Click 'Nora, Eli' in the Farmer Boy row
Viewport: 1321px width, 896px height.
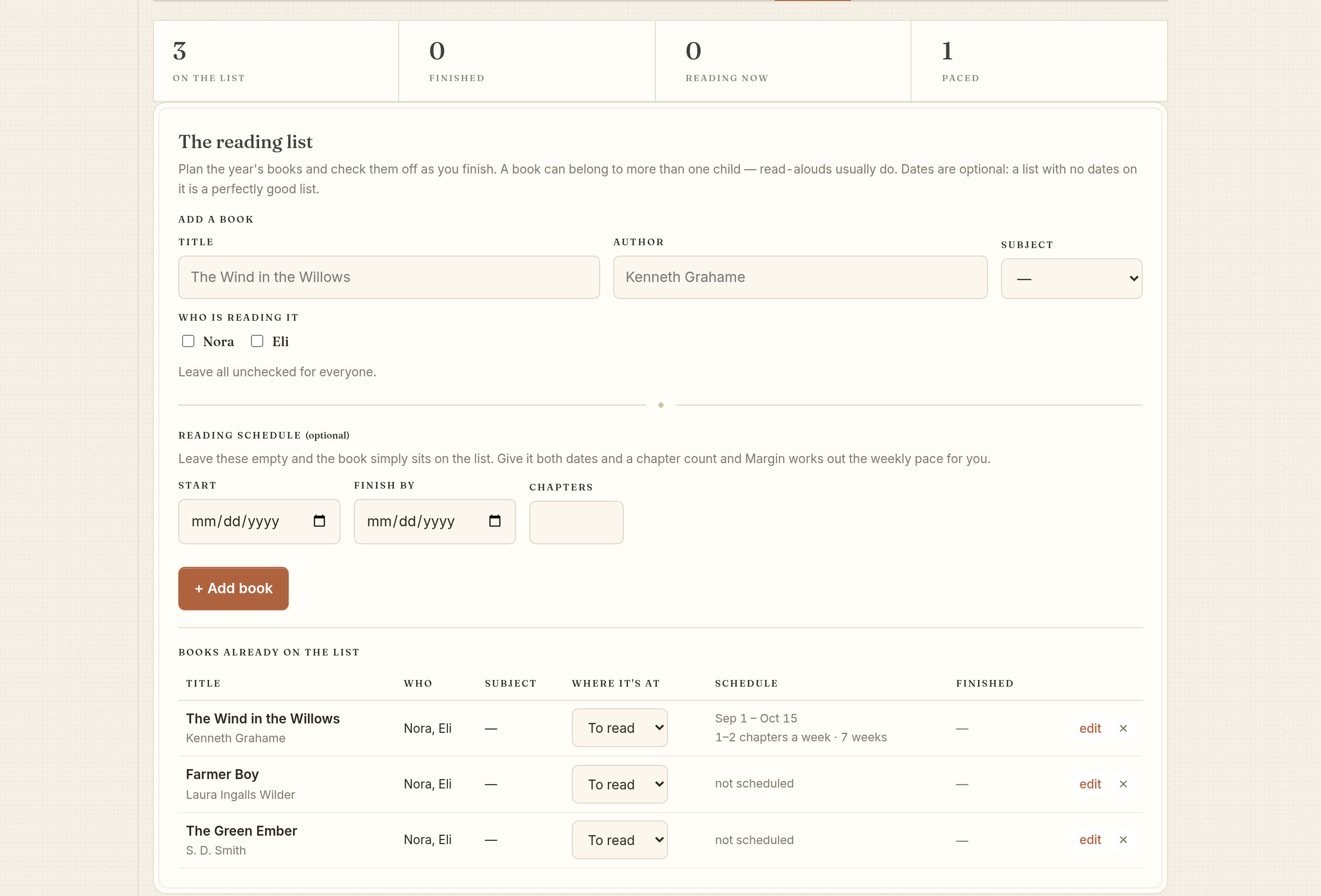pos(427,784)
